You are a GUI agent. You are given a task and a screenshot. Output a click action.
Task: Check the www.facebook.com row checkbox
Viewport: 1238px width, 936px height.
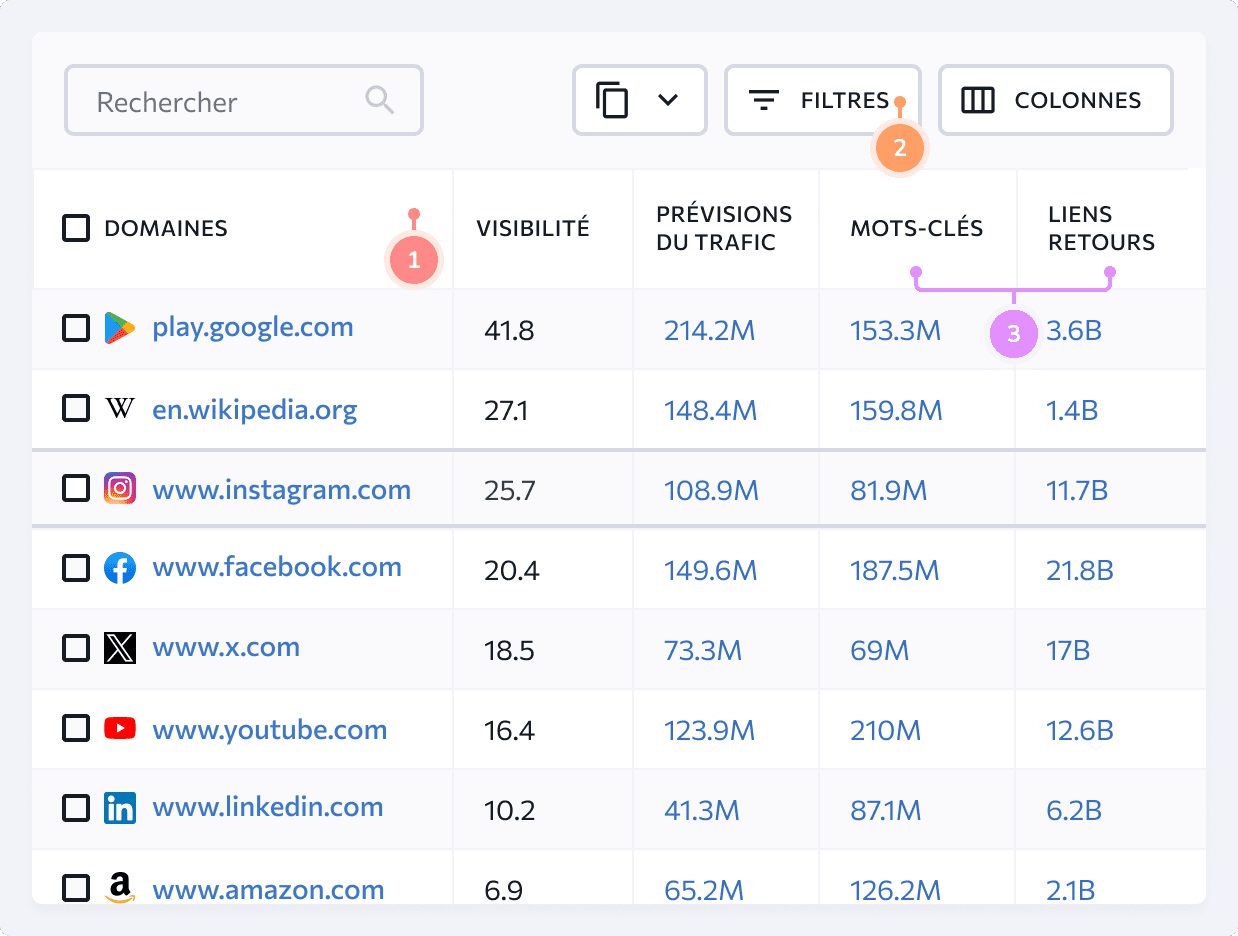[x=76, y=568]
